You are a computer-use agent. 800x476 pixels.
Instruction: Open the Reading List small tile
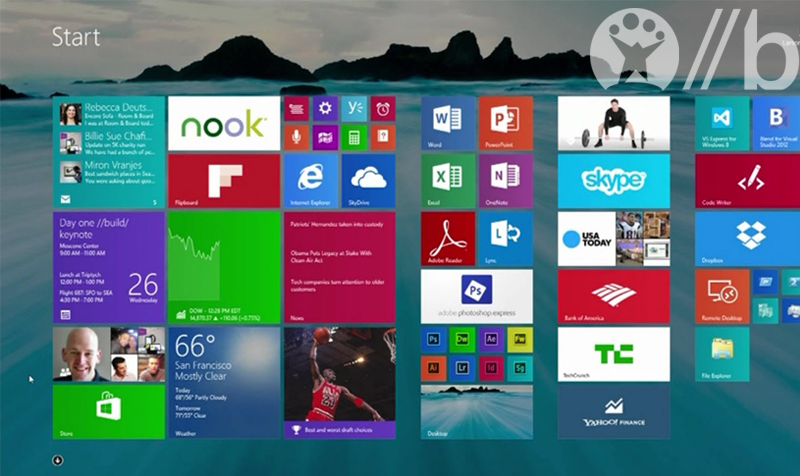click(296, 109)
